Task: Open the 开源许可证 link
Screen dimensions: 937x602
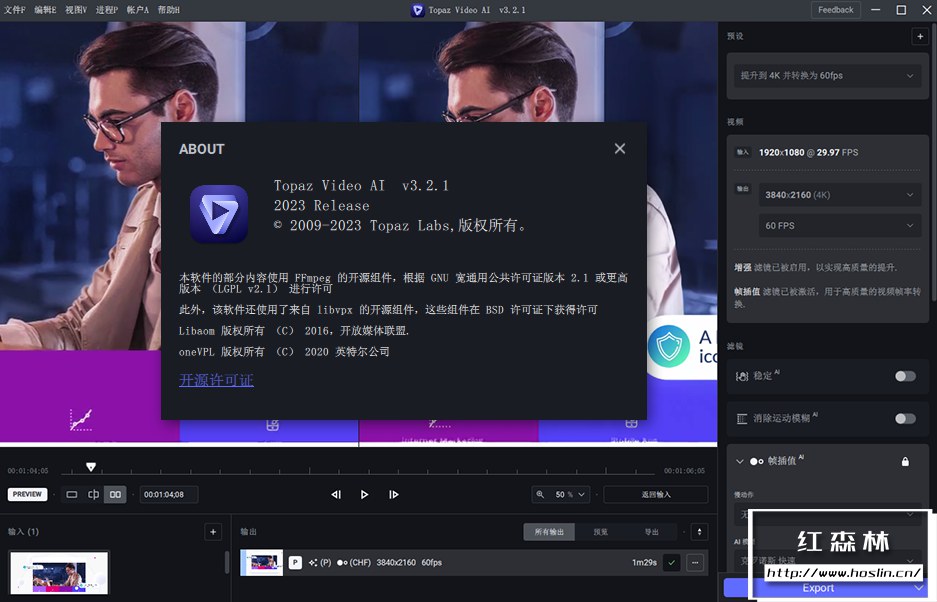Action: [216, 380]
